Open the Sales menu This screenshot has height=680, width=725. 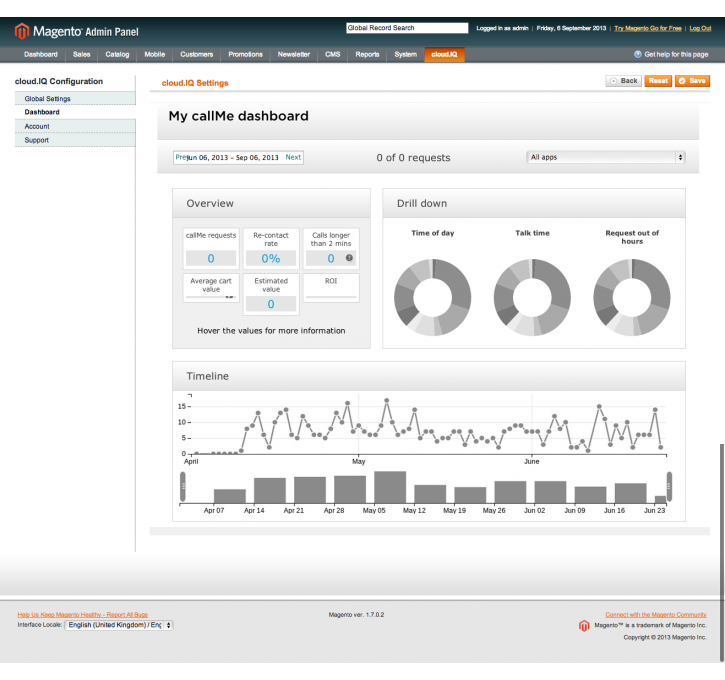point(81,55)
